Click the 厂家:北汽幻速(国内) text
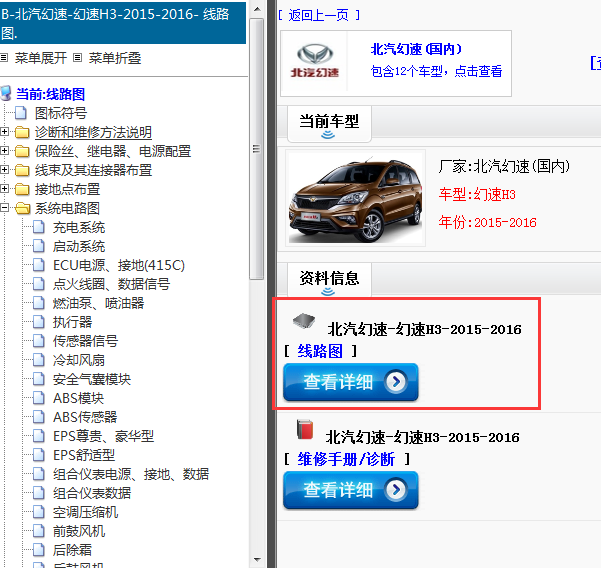The width and height of the screenshot is (601, 568). tap(504, 166)
